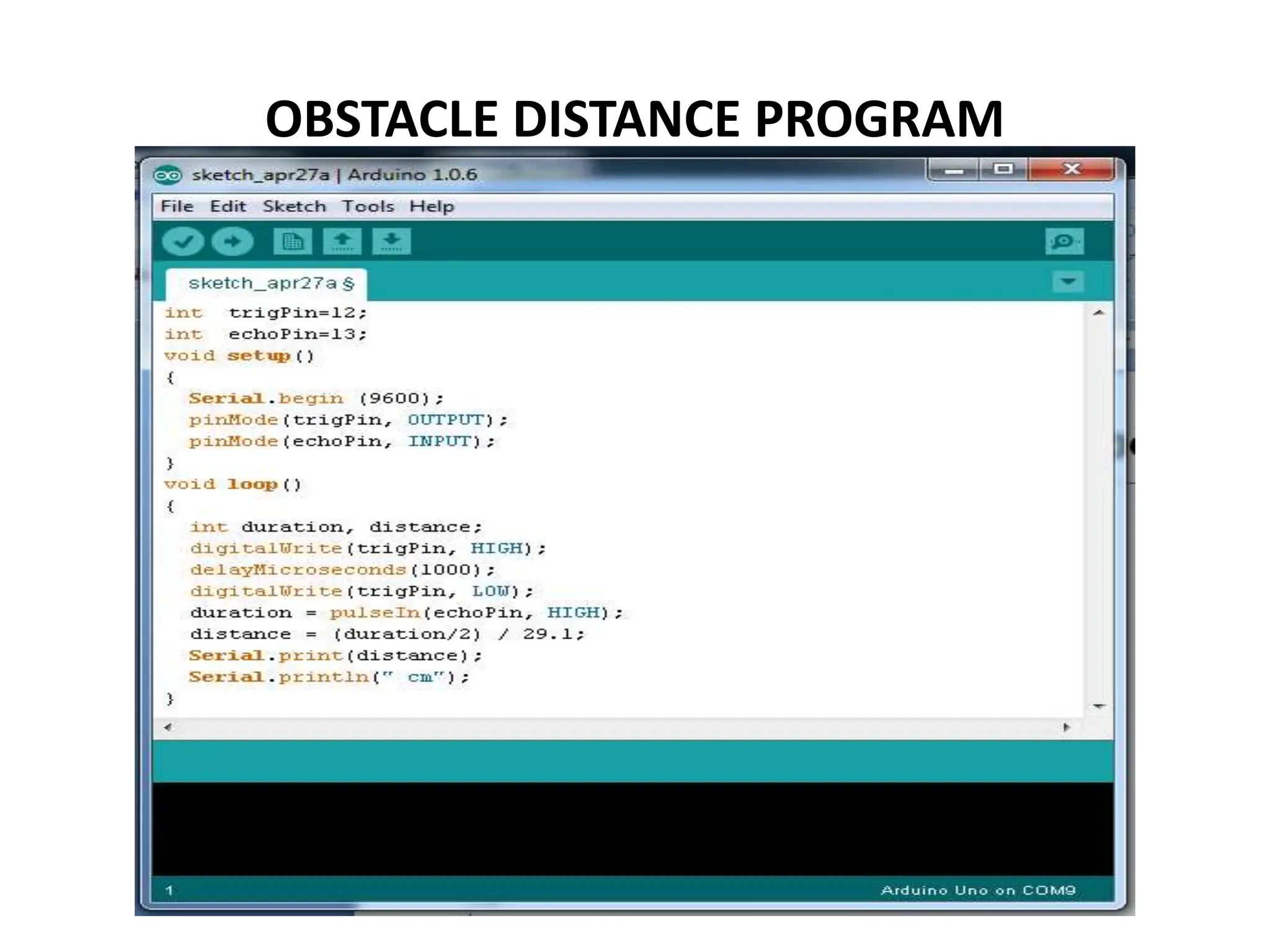
Task: Click the Save sketch down-arrow icon
Action: pyautogui.click(x=391, y=241)
